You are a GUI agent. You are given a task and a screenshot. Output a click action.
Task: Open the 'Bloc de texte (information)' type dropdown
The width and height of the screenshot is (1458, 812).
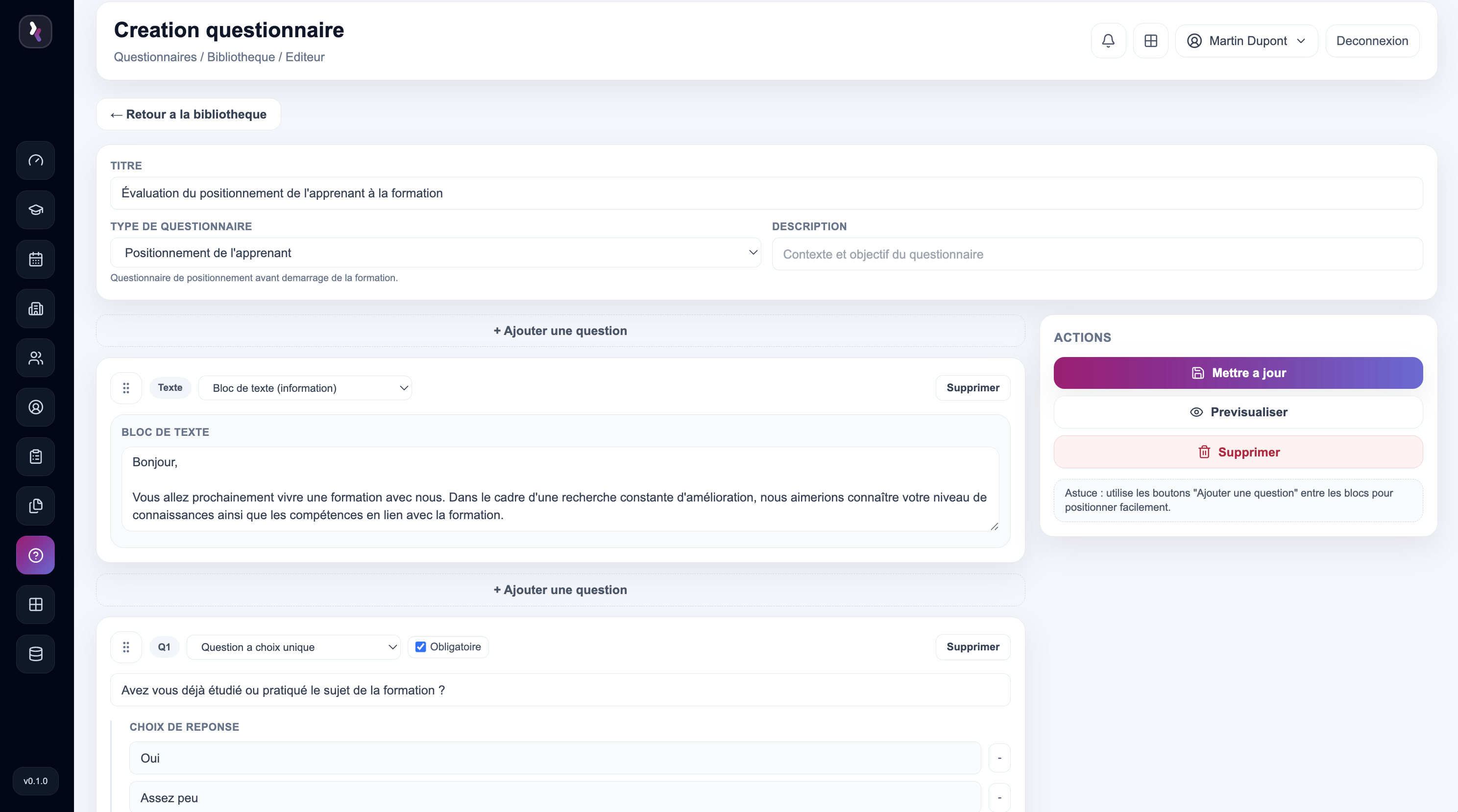pos(305,388)
